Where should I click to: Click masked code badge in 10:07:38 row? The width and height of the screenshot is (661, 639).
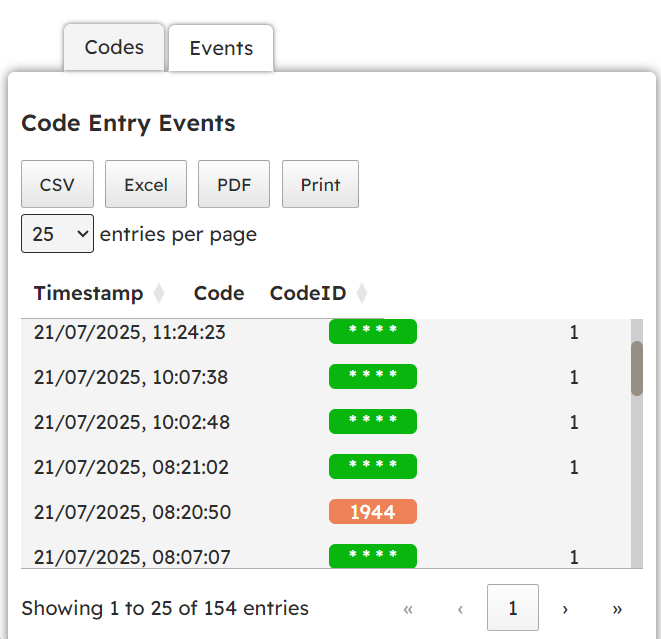(373, 376)
